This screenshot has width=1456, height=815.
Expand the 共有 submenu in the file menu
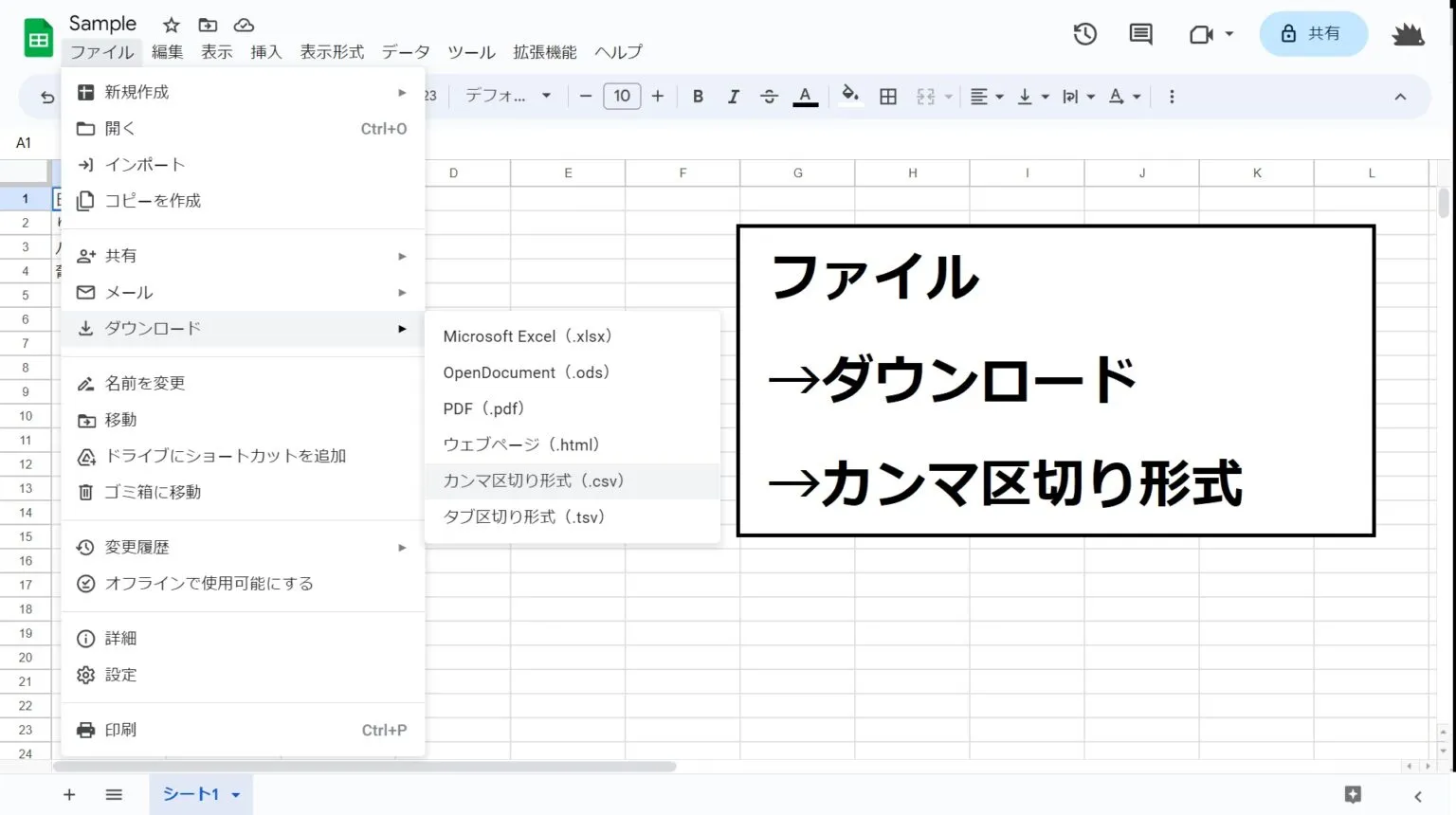coord(243,256)
